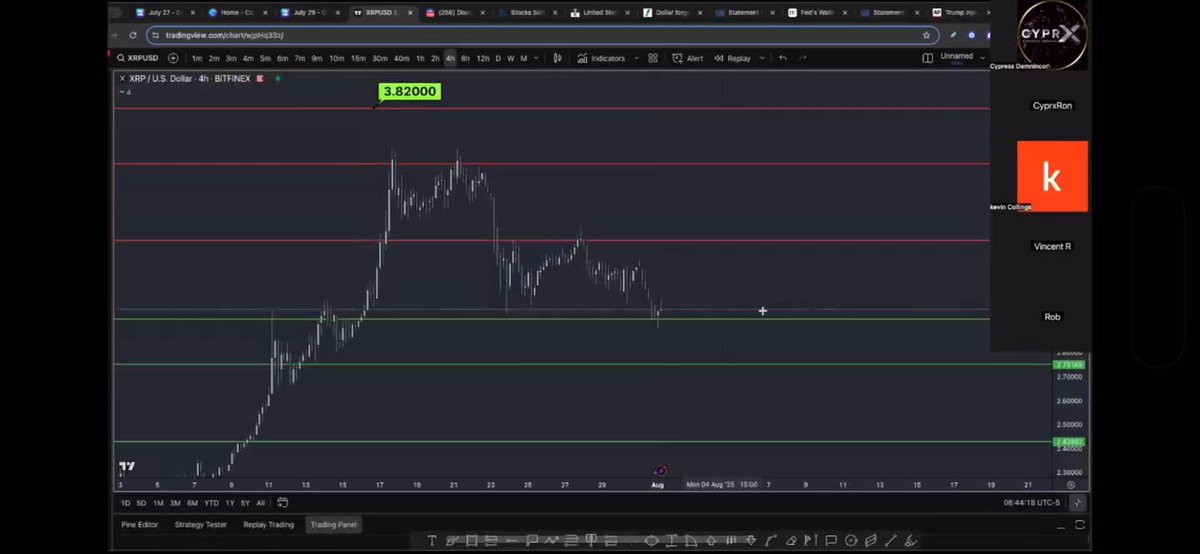Select the 8h timeframe
Image resolution: width=1200 pixels, height=554 pixels.
coord(465,58)
